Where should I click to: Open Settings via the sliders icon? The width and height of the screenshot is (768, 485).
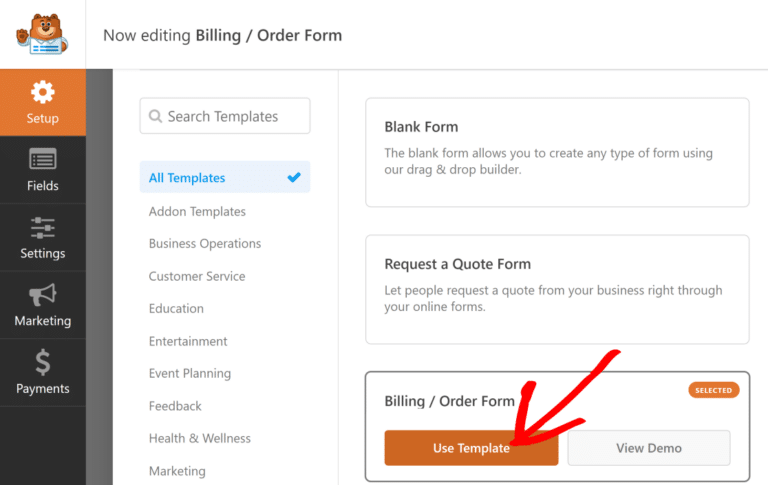[x=42, y=227]
